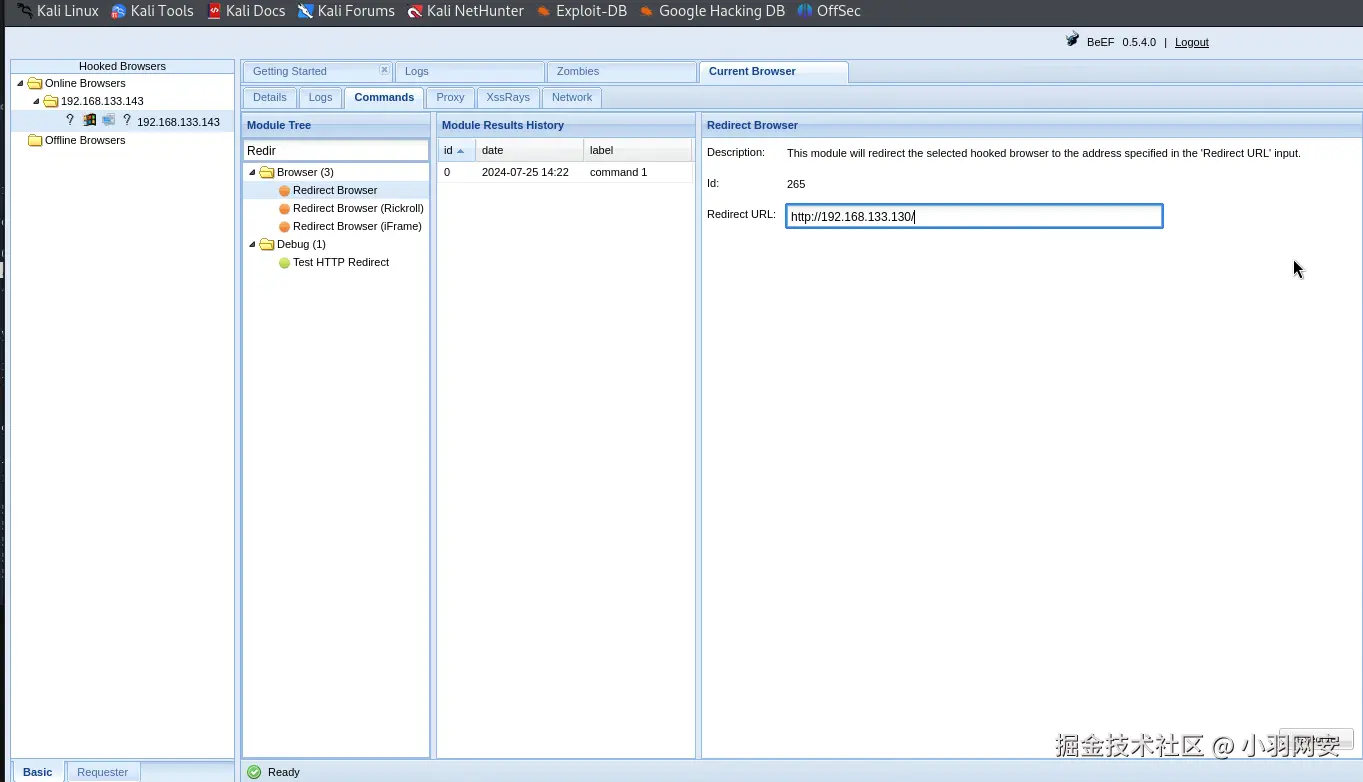This screenshot has width=1363, height=782.
Task: Click the Online Browsers folder icon
Action: click(35, 83)
